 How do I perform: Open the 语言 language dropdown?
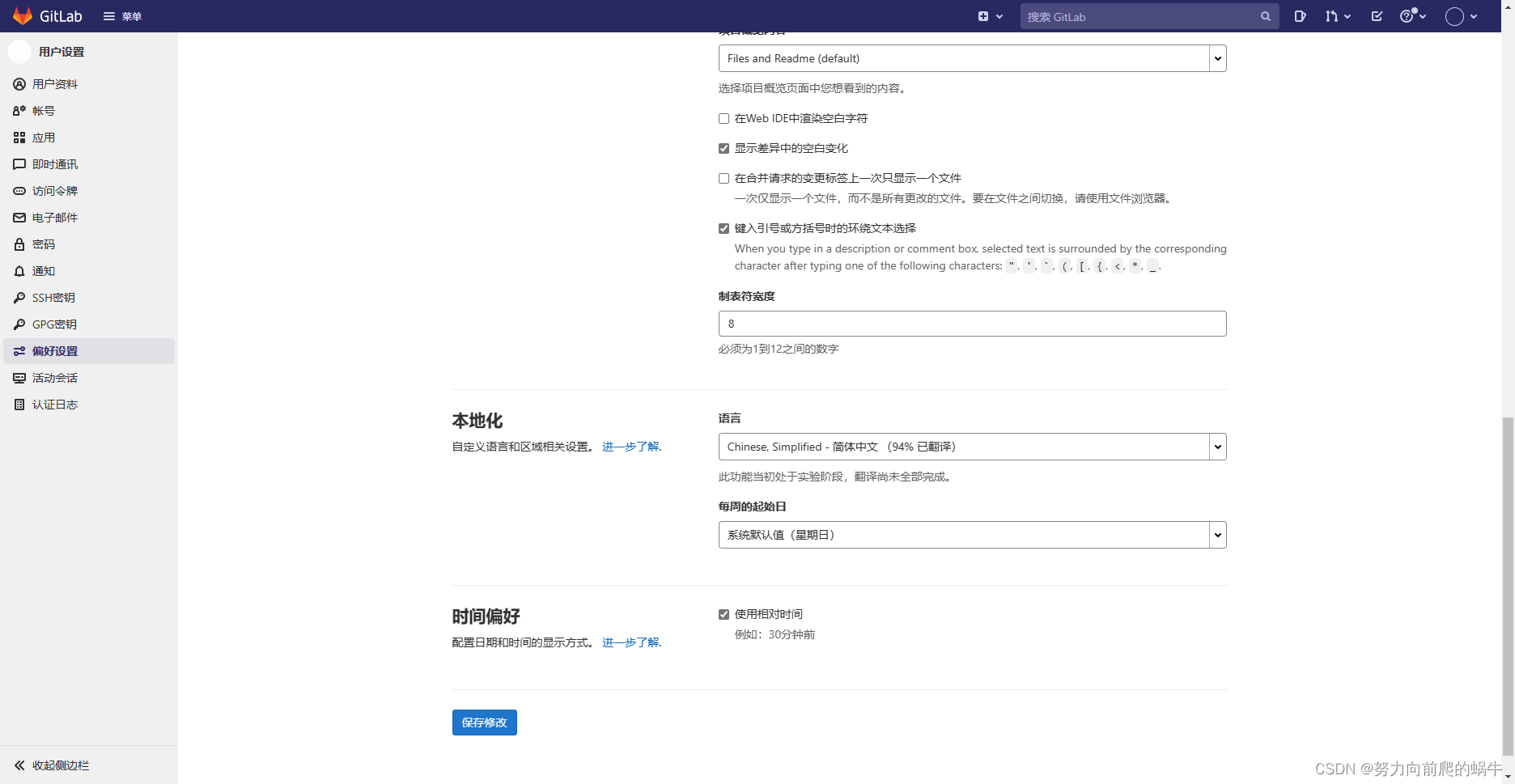pos(972,447)
